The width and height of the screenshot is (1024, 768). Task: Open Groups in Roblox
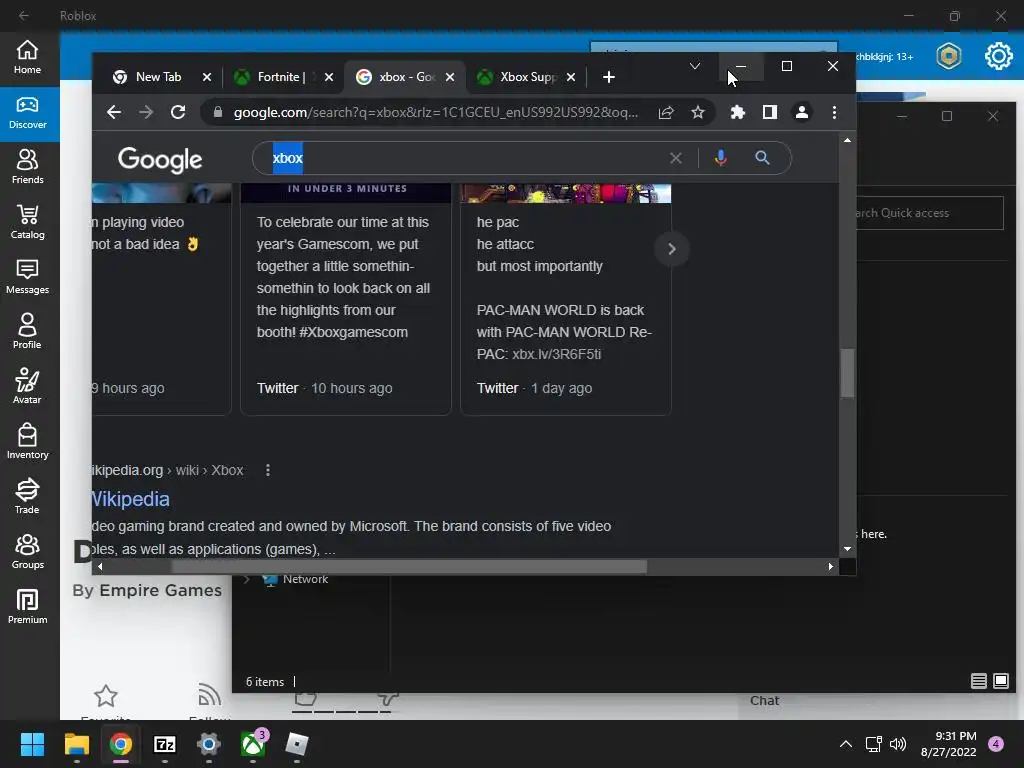coord(27,551)
